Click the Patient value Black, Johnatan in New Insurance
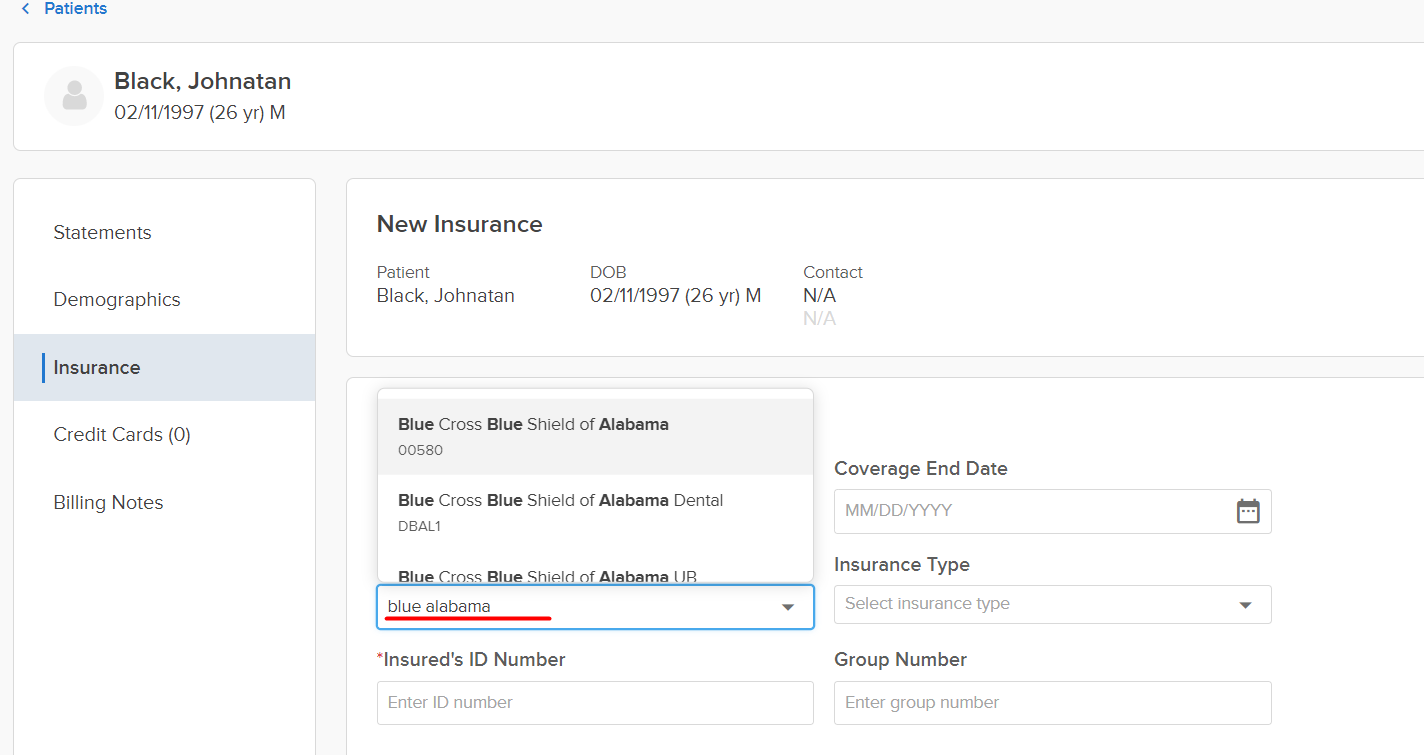Viewport: 1424px width, 755px height. point(445,296)
